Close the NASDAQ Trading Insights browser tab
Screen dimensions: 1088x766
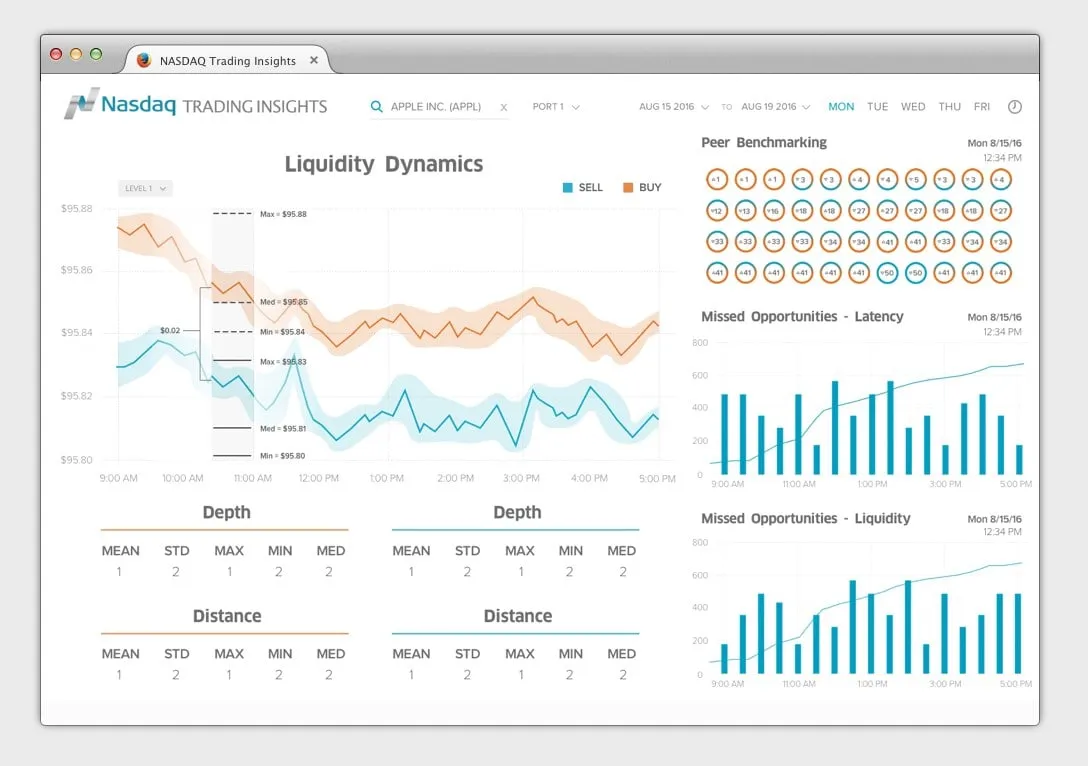pyautogui.click(x=314, y=60)
